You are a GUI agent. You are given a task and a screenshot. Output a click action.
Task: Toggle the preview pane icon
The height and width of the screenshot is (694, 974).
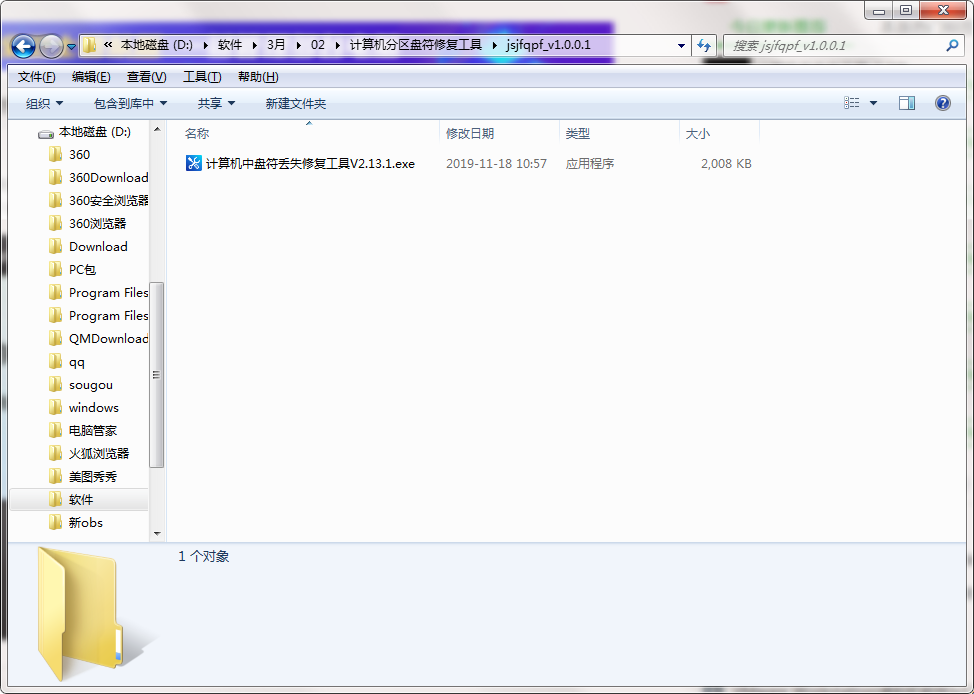pyautogui.click(x=907, y=103)
